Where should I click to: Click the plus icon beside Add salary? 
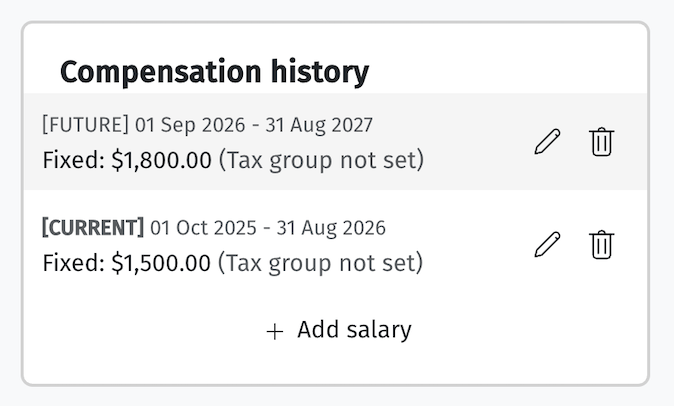point(275,331)
